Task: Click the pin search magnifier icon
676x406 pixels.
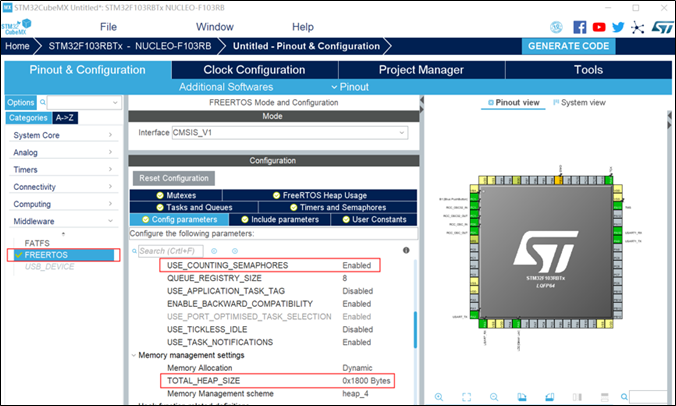Action: coord(624,397)
